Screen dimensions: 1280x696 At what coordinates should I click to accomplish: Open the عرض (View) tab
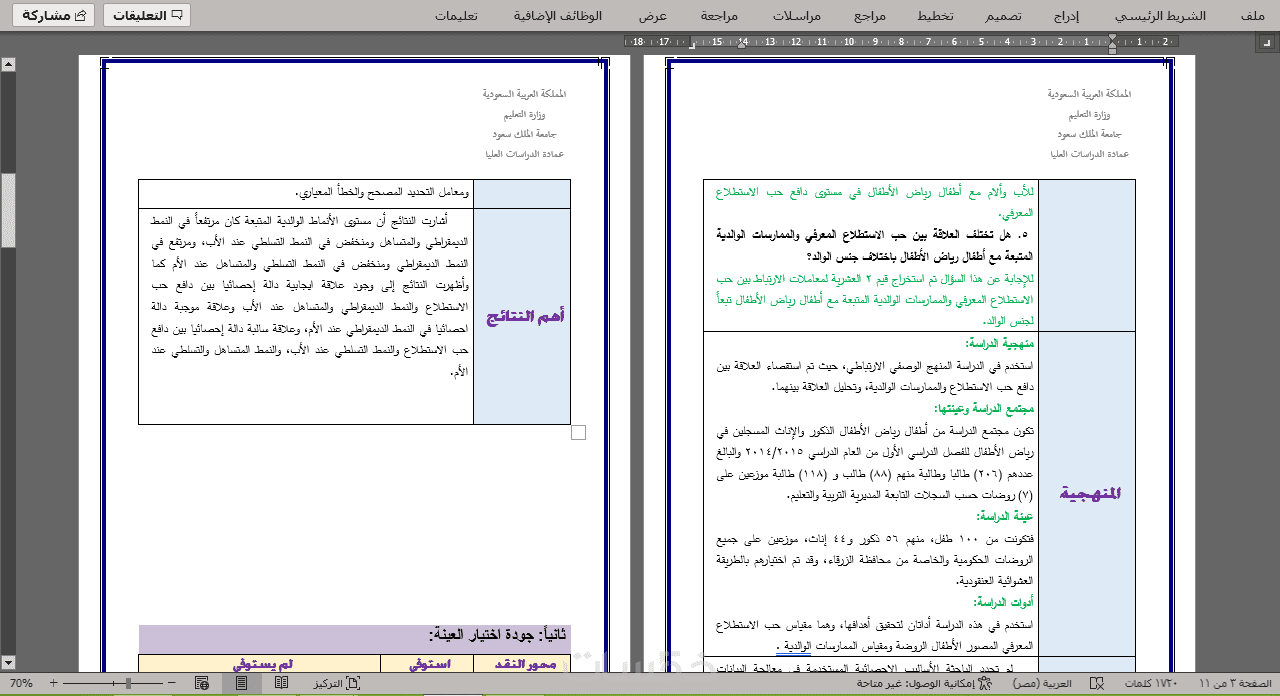[653, 16]
